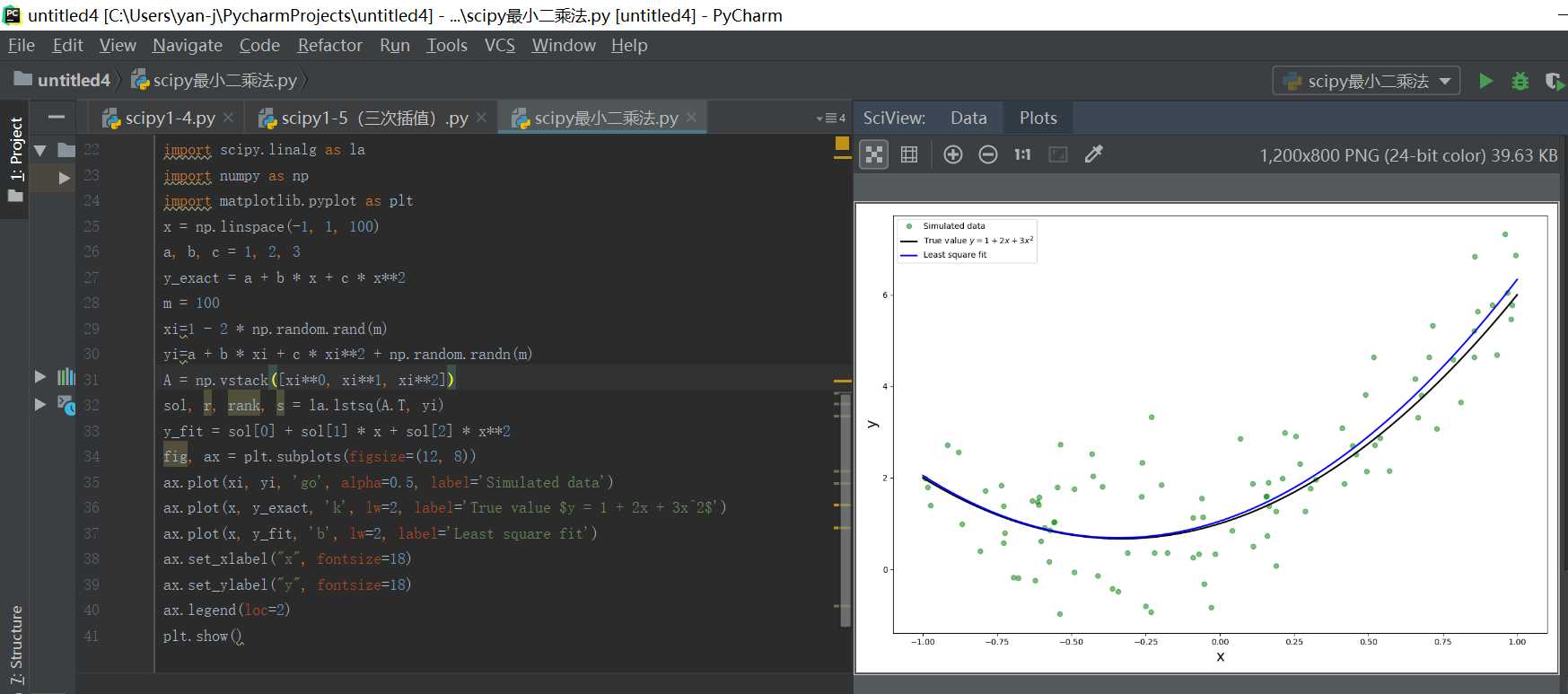This screenshot has width=1568, height=694.
Task: Open the Run menu
Action: (x=394, y=45)
